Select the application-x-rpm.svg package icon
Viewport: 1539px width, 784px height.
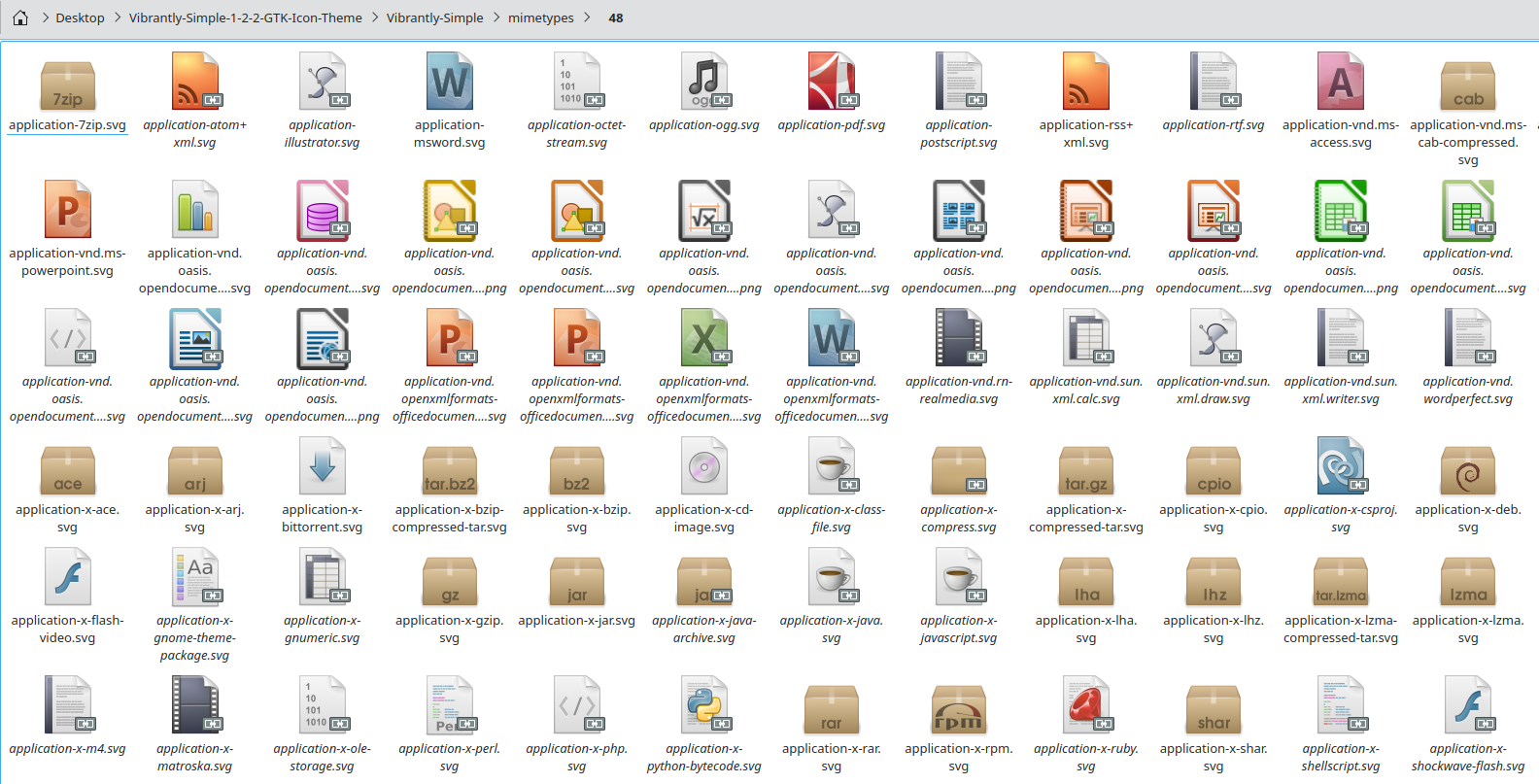pyautogui.click(x=959, y=707)
